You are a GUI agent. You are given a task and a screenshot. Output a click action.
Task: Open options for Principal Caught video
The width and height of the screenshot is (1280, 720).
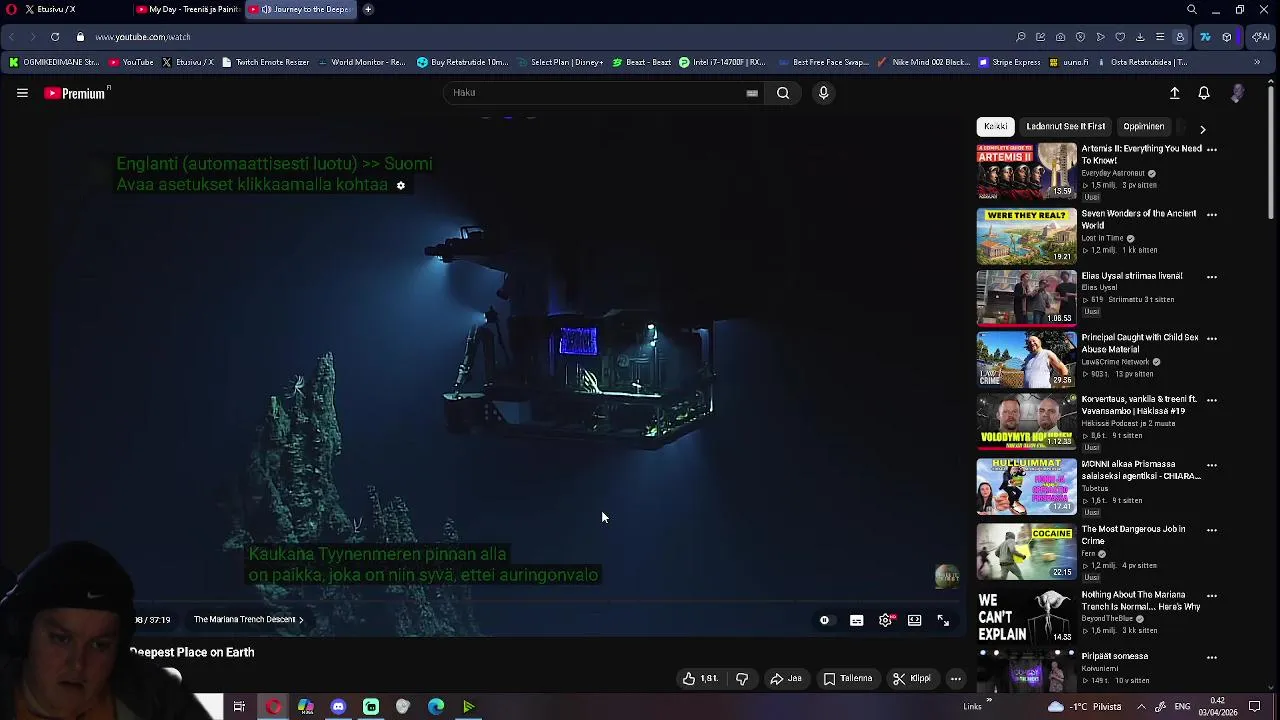coord(1212,338)
